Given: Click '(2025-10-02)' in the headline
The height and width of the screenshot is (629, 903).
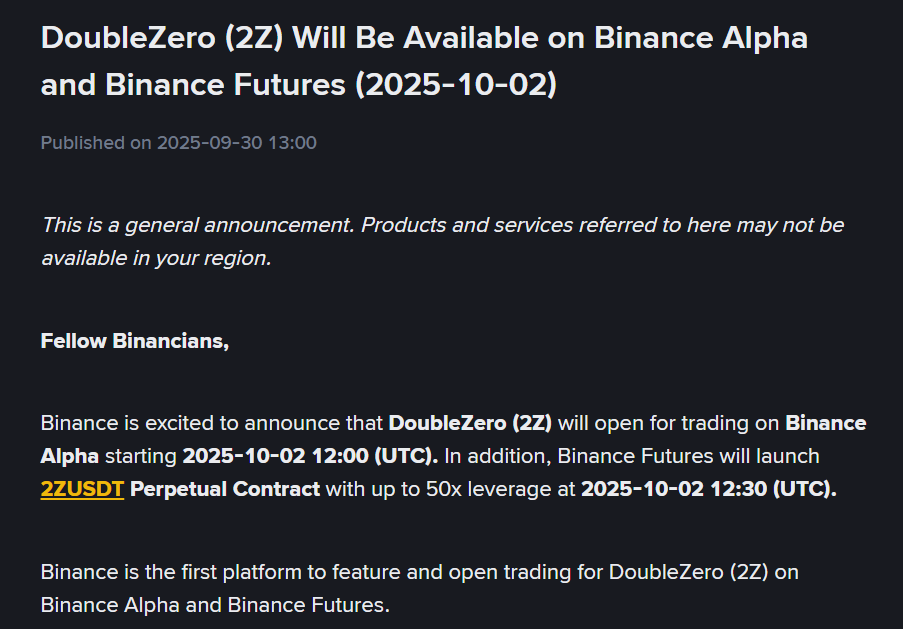Looking at the screenshot, I should pyautogui.click(x=456, y=84).
